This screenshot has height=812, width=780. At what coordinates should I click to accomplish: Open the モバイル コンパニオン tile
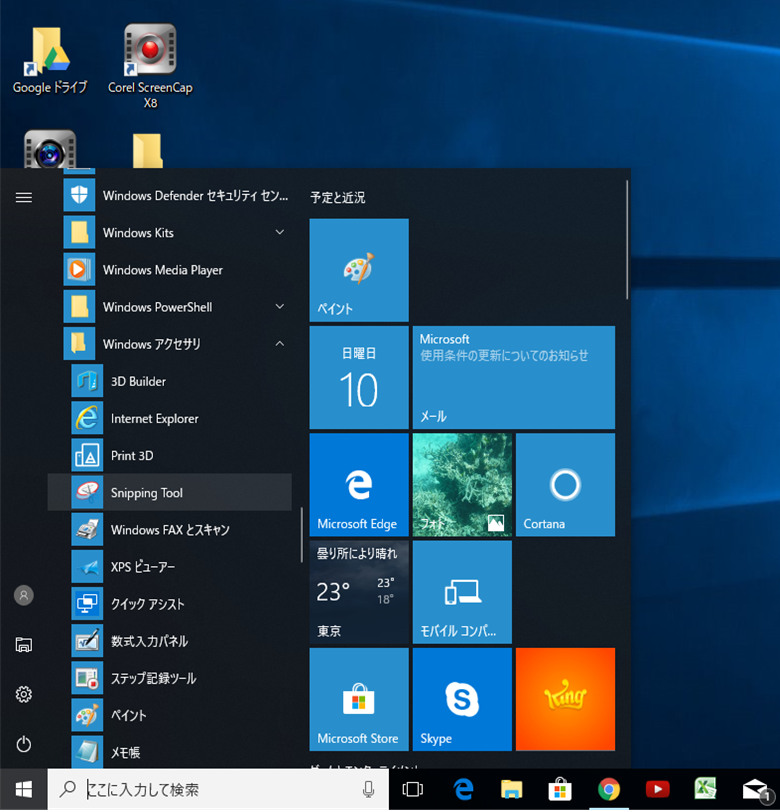462,592
